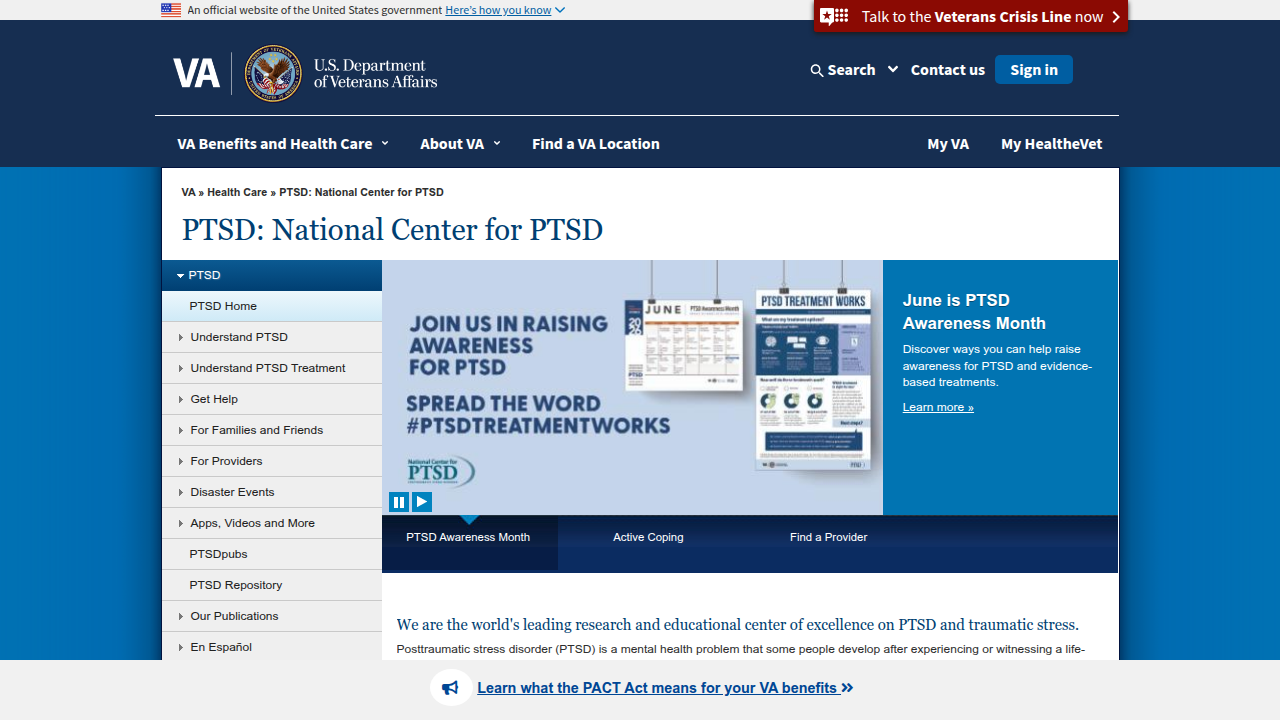Open My HealtheVet

(x=1052, y=144)
